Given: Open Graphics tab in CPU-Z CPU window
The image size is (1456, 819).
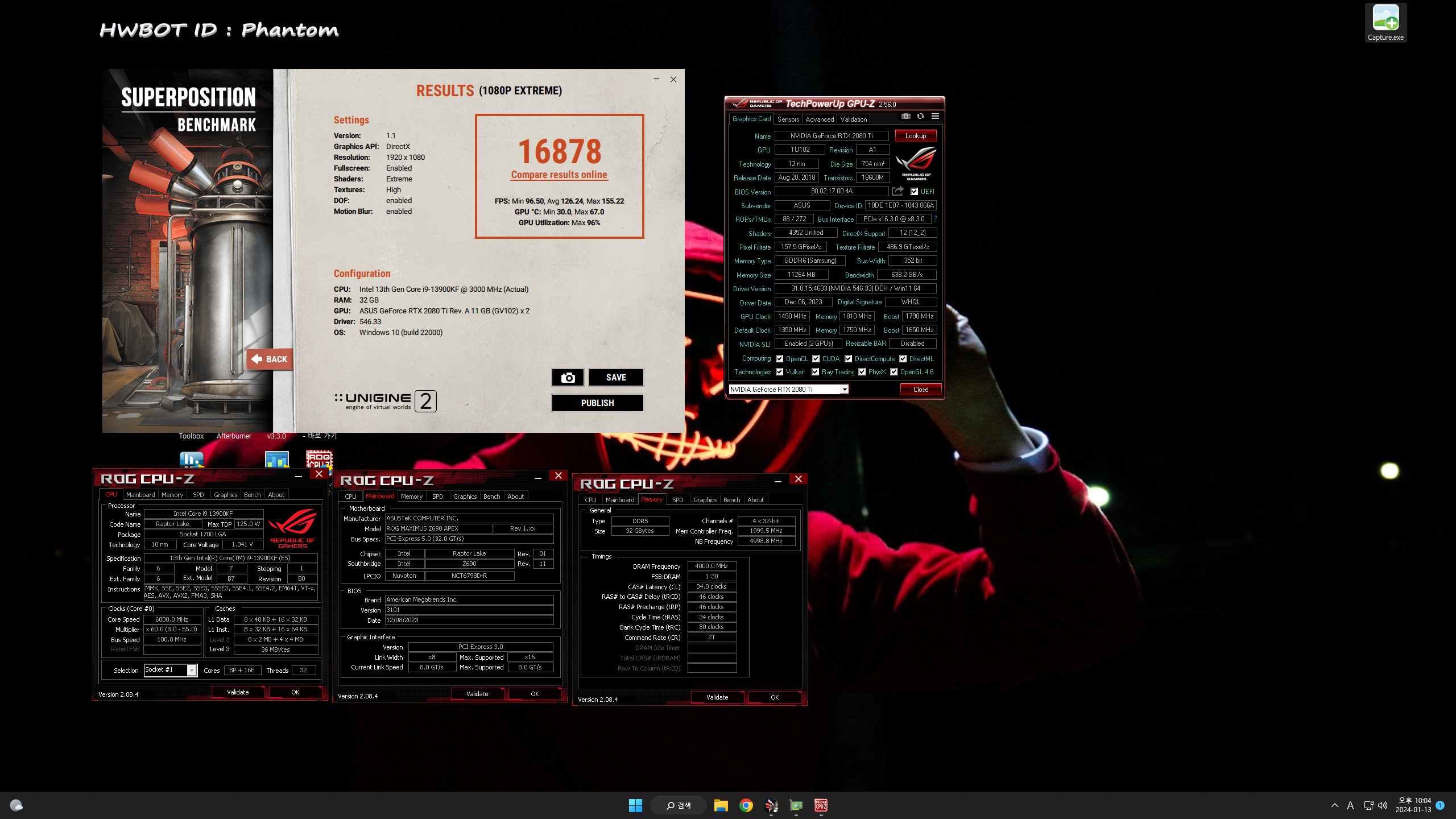Looking at the screenshot, I should (x=226, y=495).
